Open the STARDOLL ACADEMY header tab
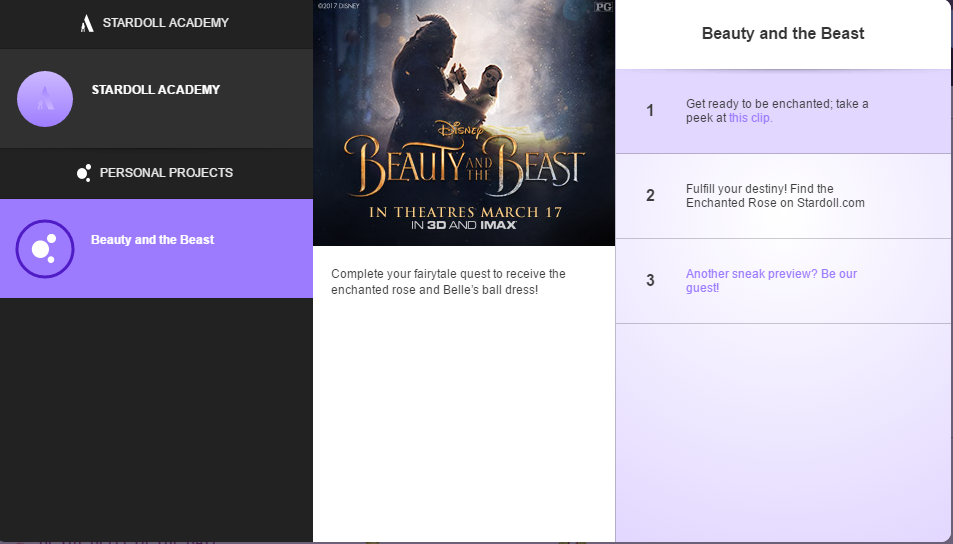The height and width of the screenshot is (544, 953). tap(156, 24)
